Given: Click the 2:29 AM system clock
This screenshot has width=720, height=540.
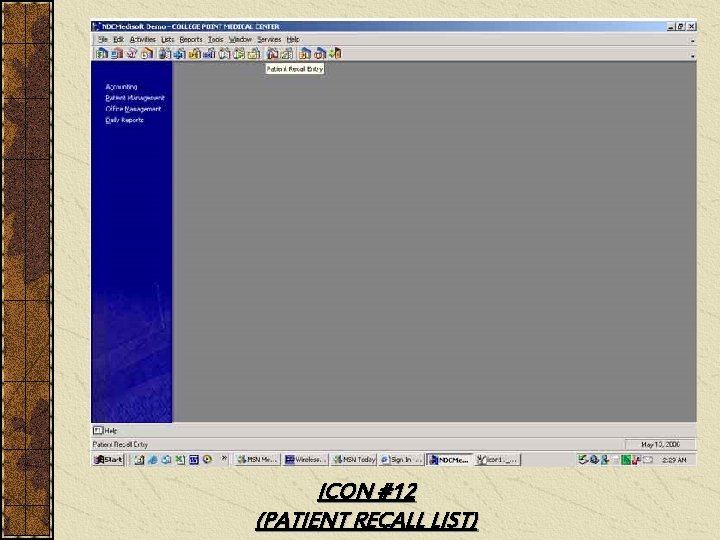Looking at the screenshot, I should point(674,460).
